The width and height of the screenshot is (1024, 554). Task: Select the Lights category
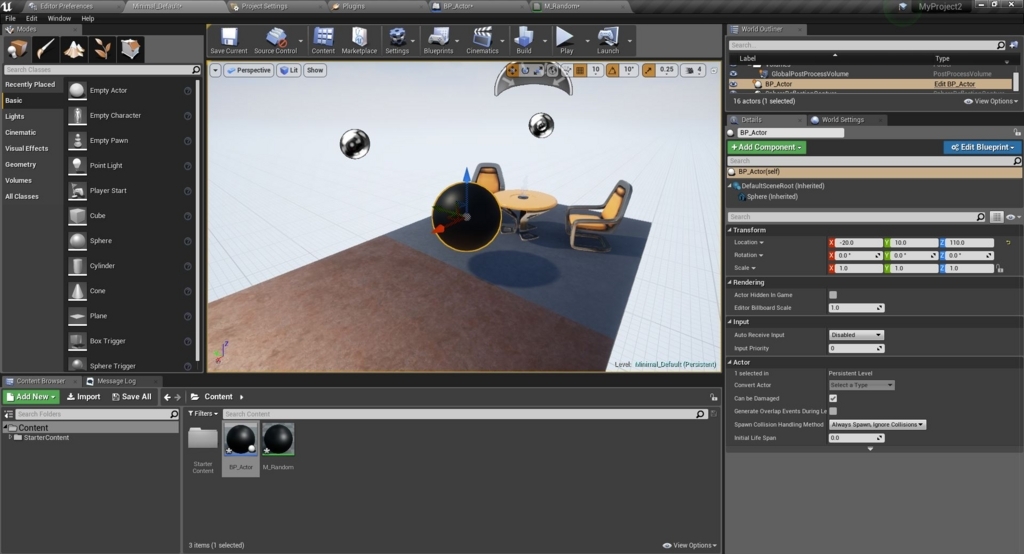coord(14,116)
